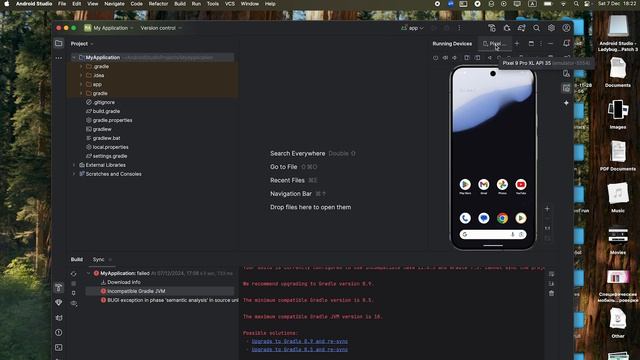Click the emulator volume down icon

click(x=455, y=58)
